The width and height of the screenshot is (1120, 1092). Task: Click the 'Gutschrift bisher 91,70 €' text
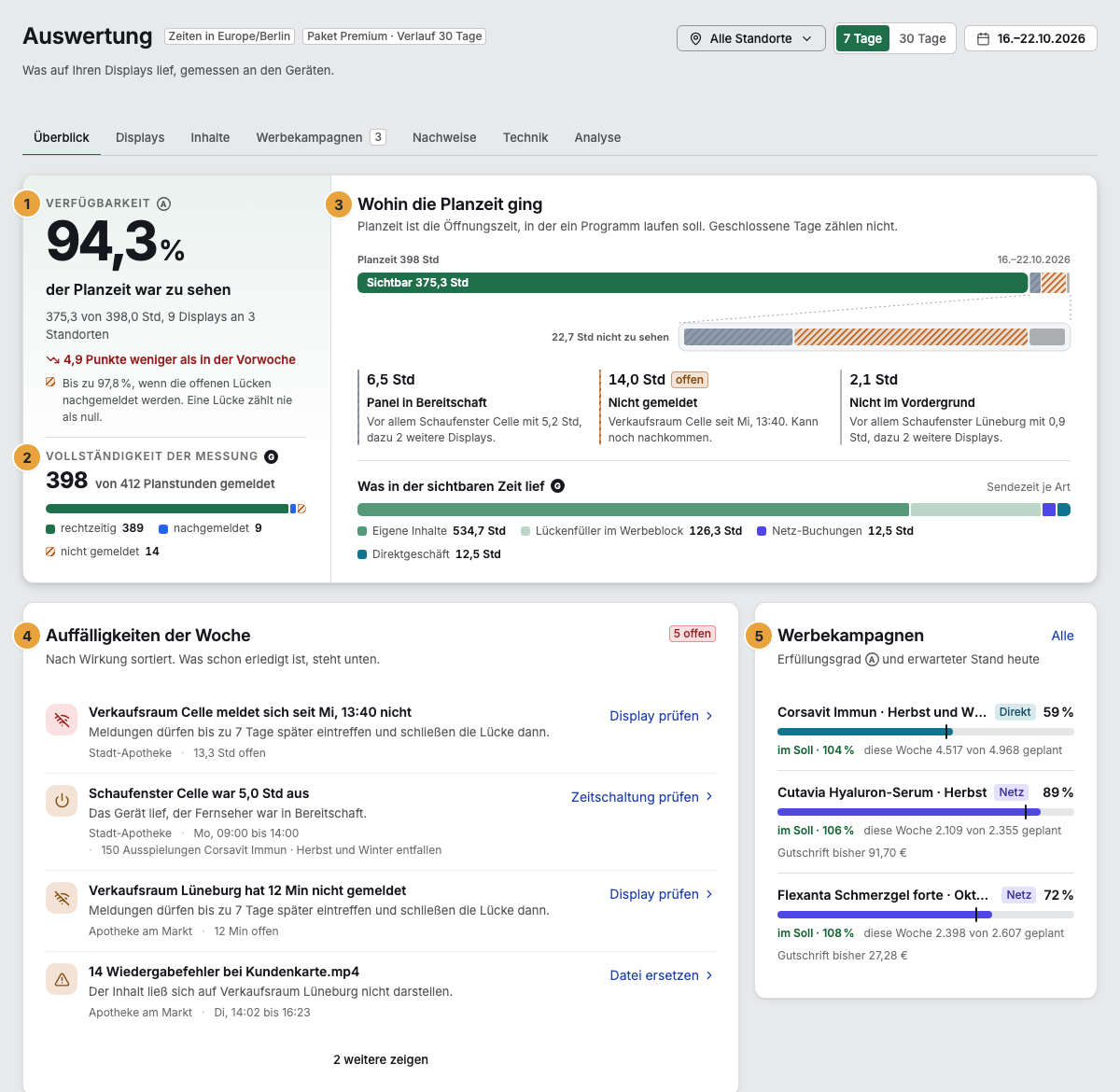pyautogui.click(x=842, y=853)
